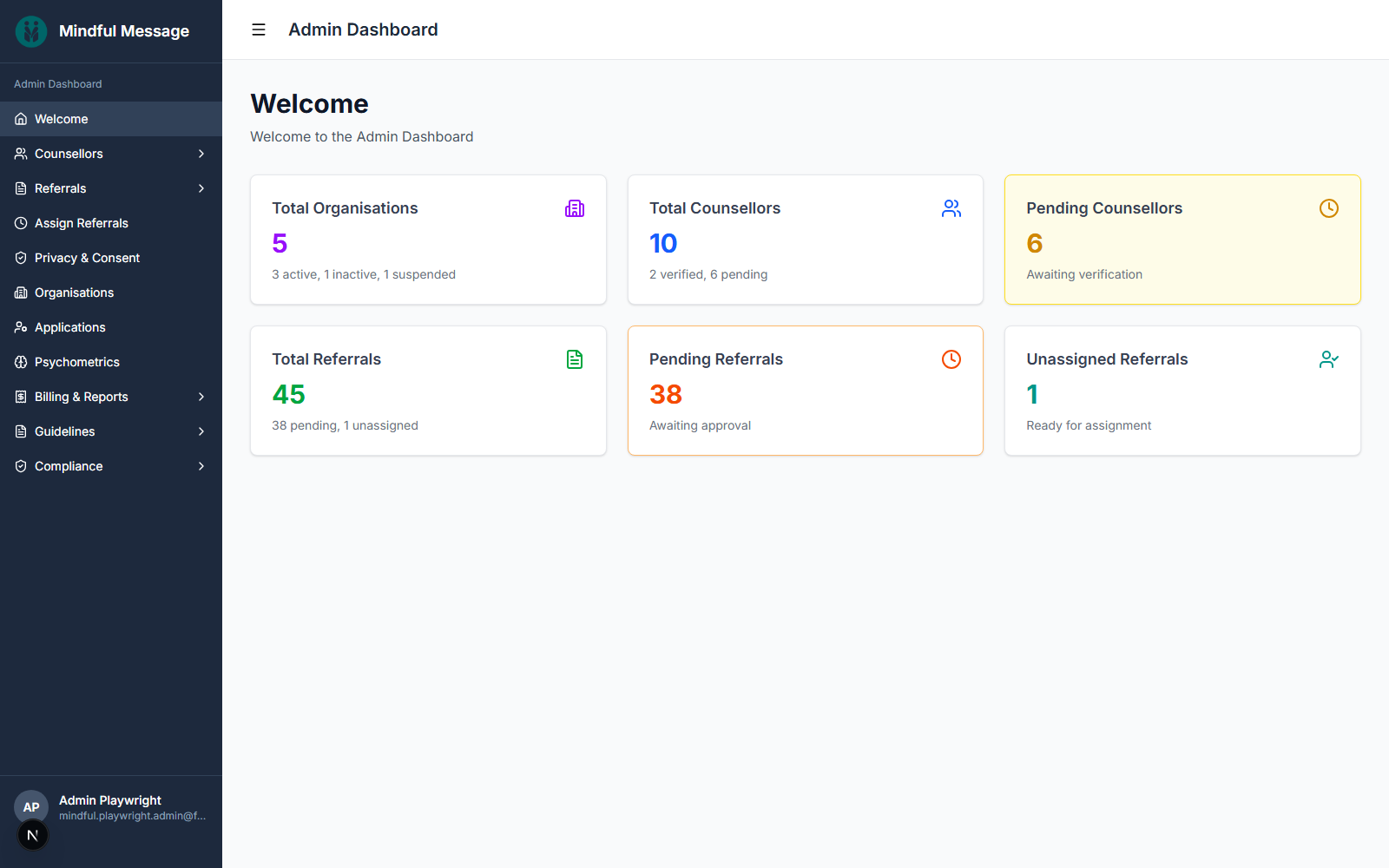Click the Counsellors people icon in sidebar
1389x868 pixels.
coord(21,154)
